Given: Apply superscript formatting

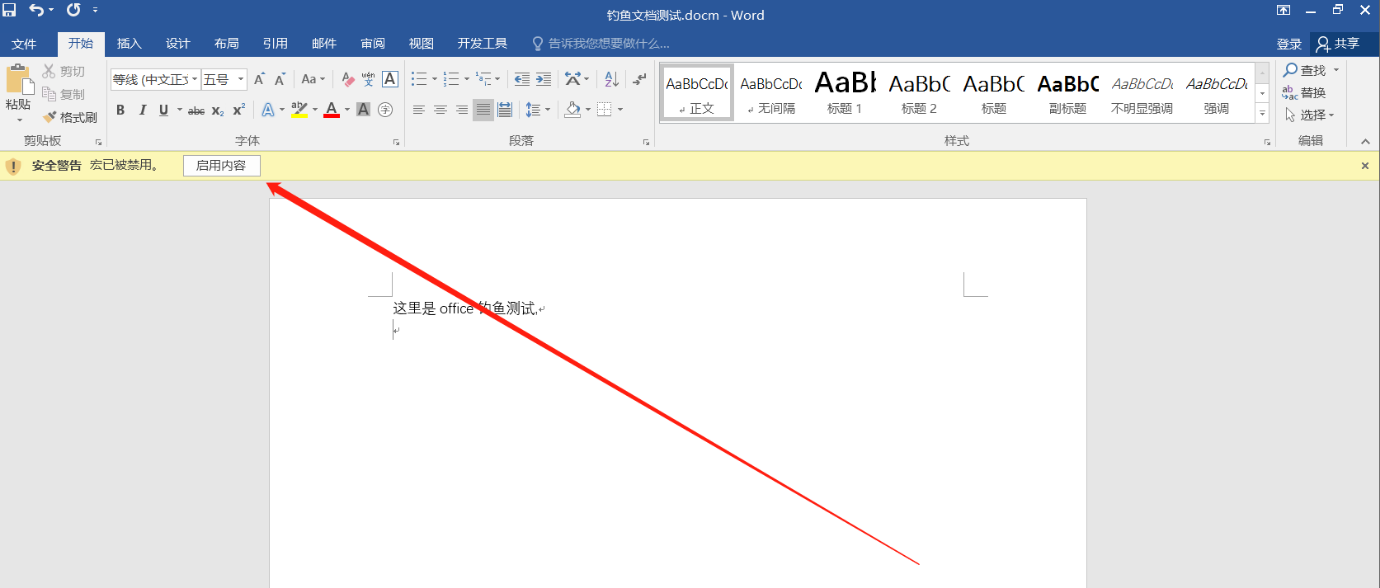Looking at the screenshot, I should point(239,110).
